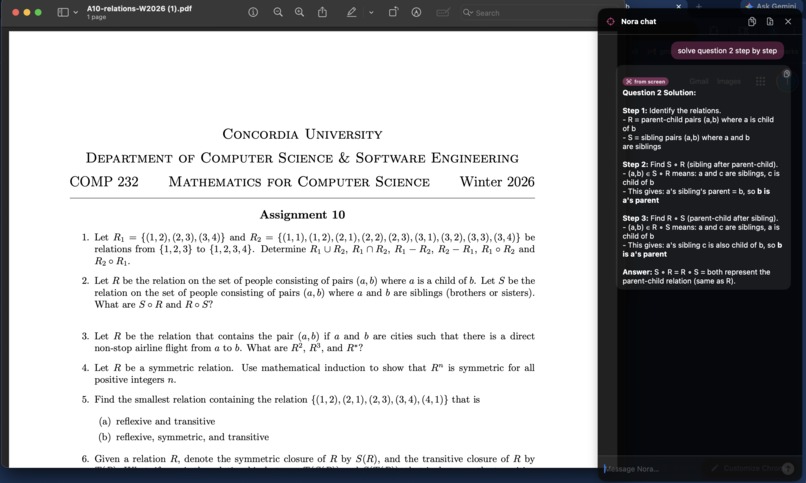Click the 'Assignment 10' heading

click(x=302, y=215)
